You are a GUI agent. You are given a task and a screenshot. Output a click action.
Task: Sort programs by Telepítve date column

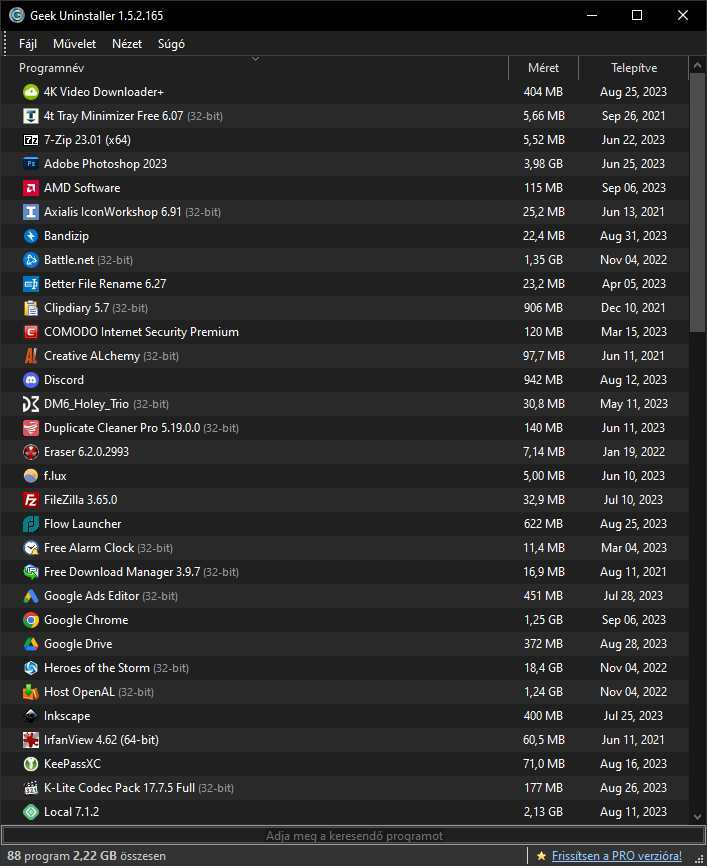coord(634,68)
